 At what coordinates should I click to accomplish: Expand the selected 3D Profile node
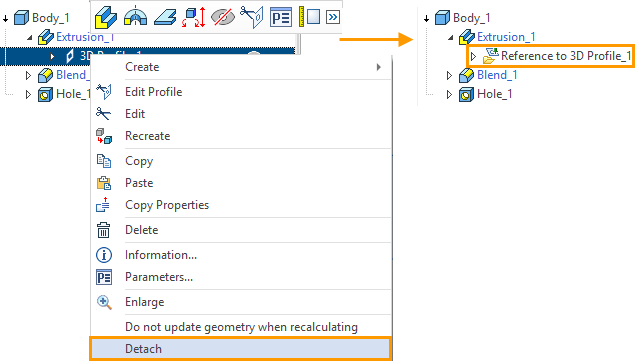(x=52, y=56)
